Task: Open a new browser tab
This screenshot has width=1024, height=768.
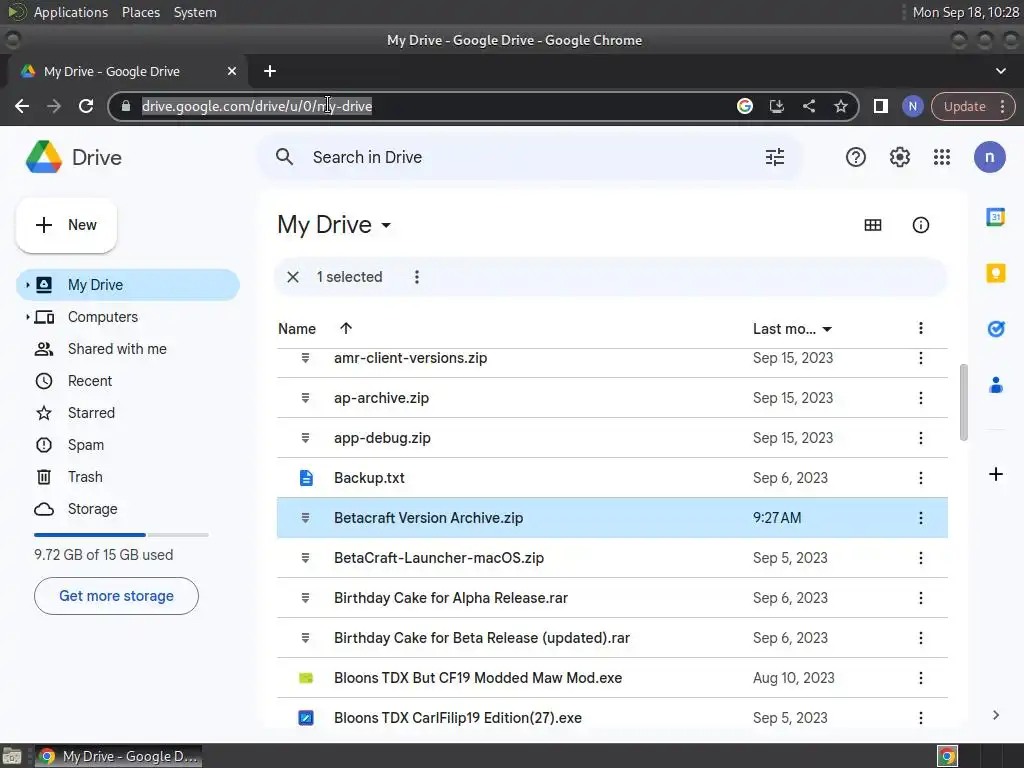Action: click(x=270, y=71)
